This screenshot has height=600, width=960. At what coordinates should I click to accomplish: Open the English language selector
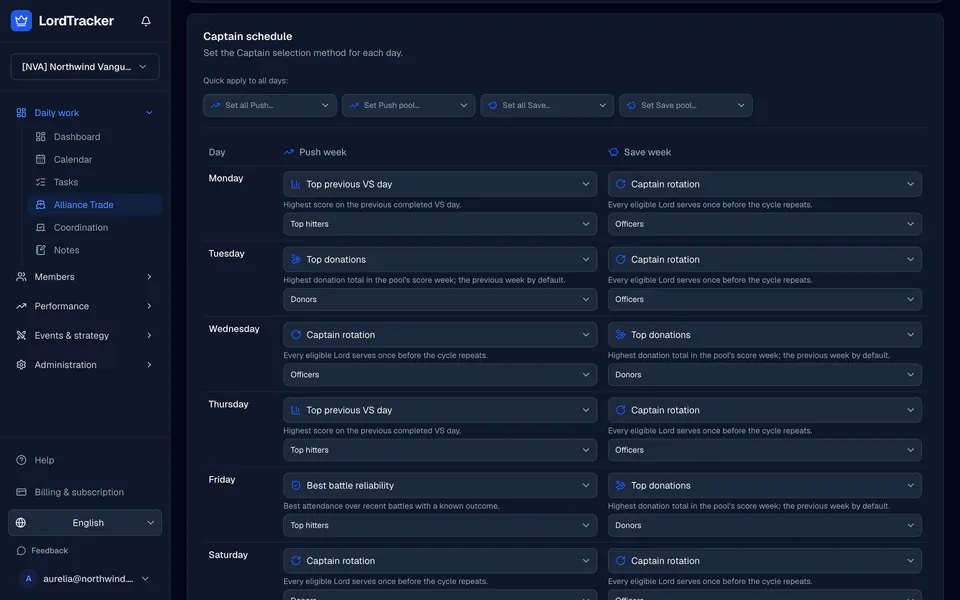tap(85, 523)
